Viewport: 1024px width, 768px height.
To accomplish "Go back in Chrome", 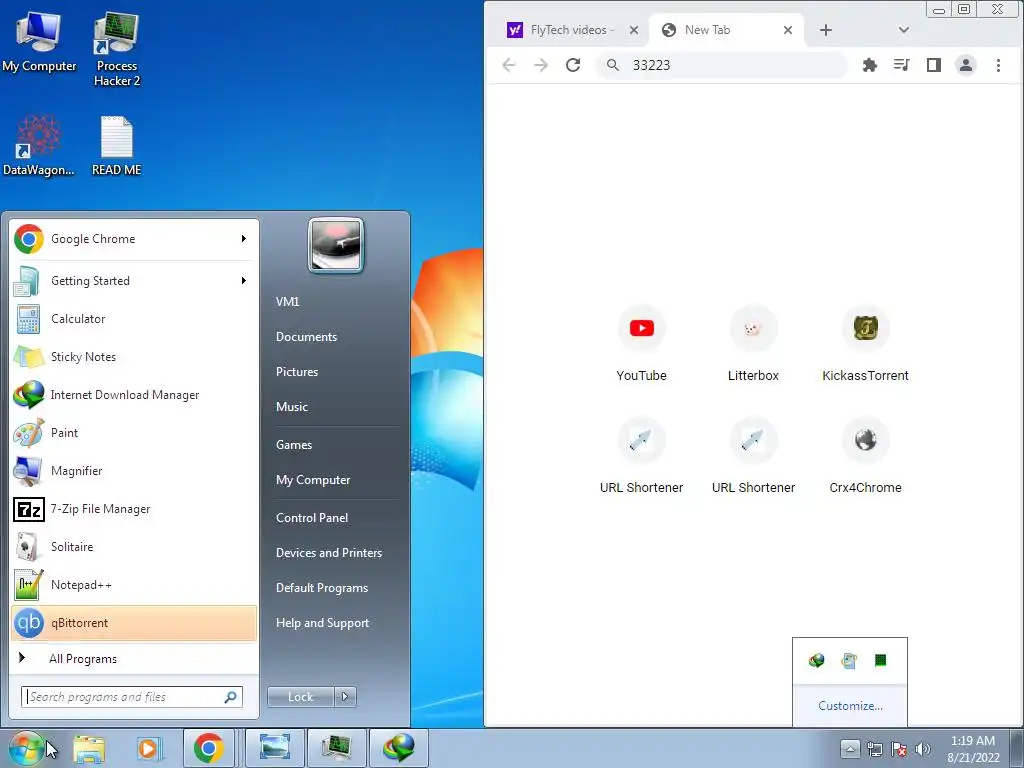I will pos(509,65).
